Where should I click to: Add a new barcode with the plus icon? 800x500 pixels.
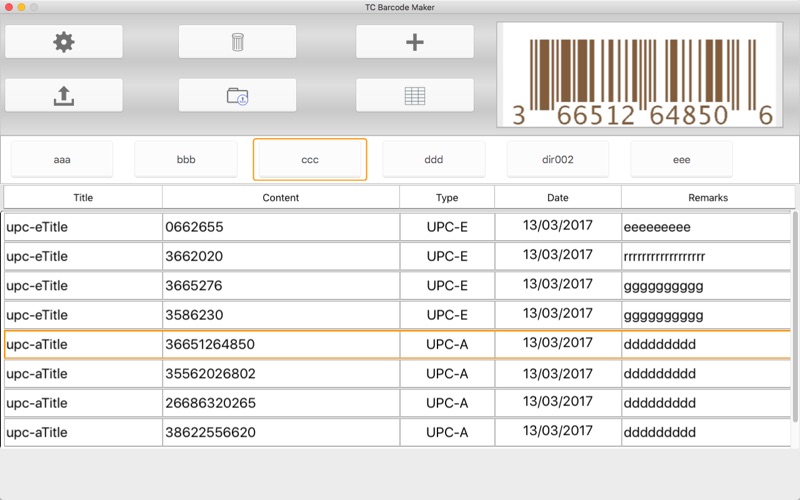coord(415,42)
